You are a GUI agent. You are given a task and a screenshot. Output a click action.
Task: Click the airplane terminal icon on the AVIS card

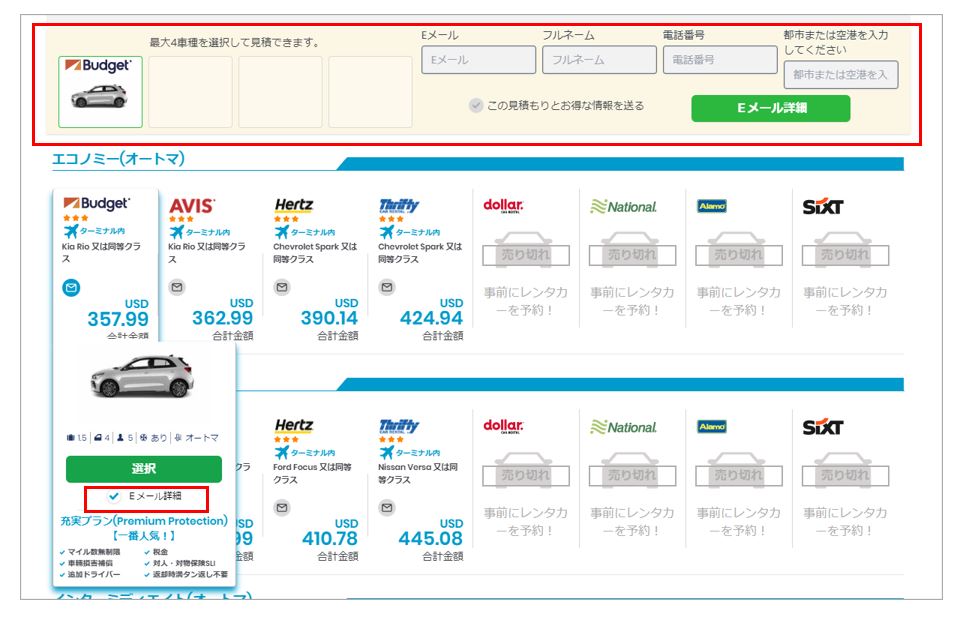click(x=177, y=232)
